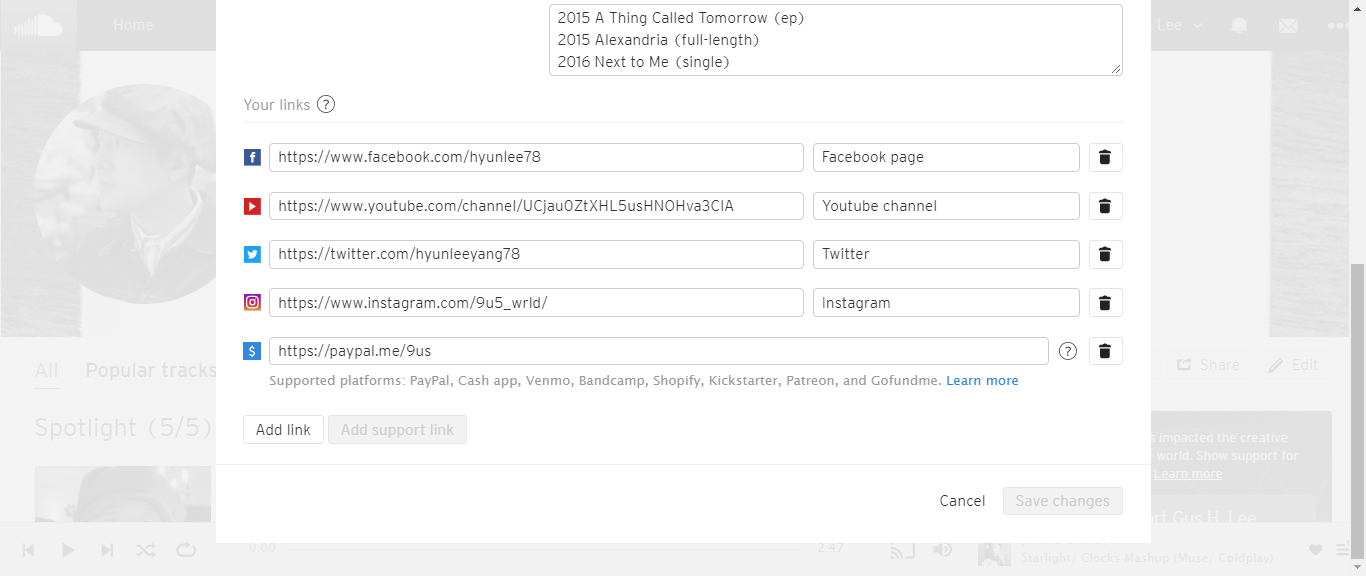Viewport: 1366px width, 576px height.
Task: Play the current track
Action: 67,550
